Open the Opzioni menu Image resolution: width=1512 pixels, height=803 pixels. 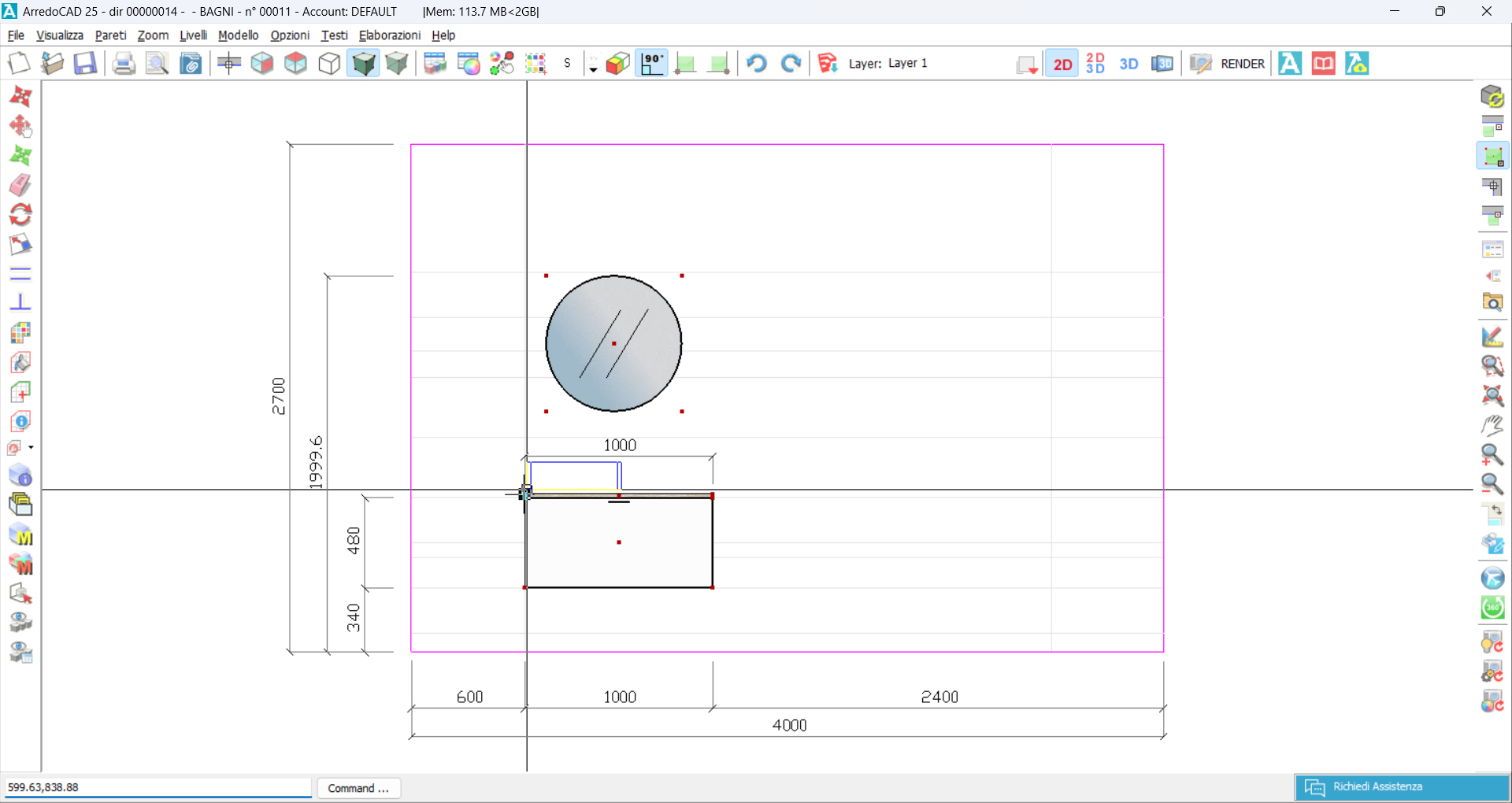click(x=290, y=35)
